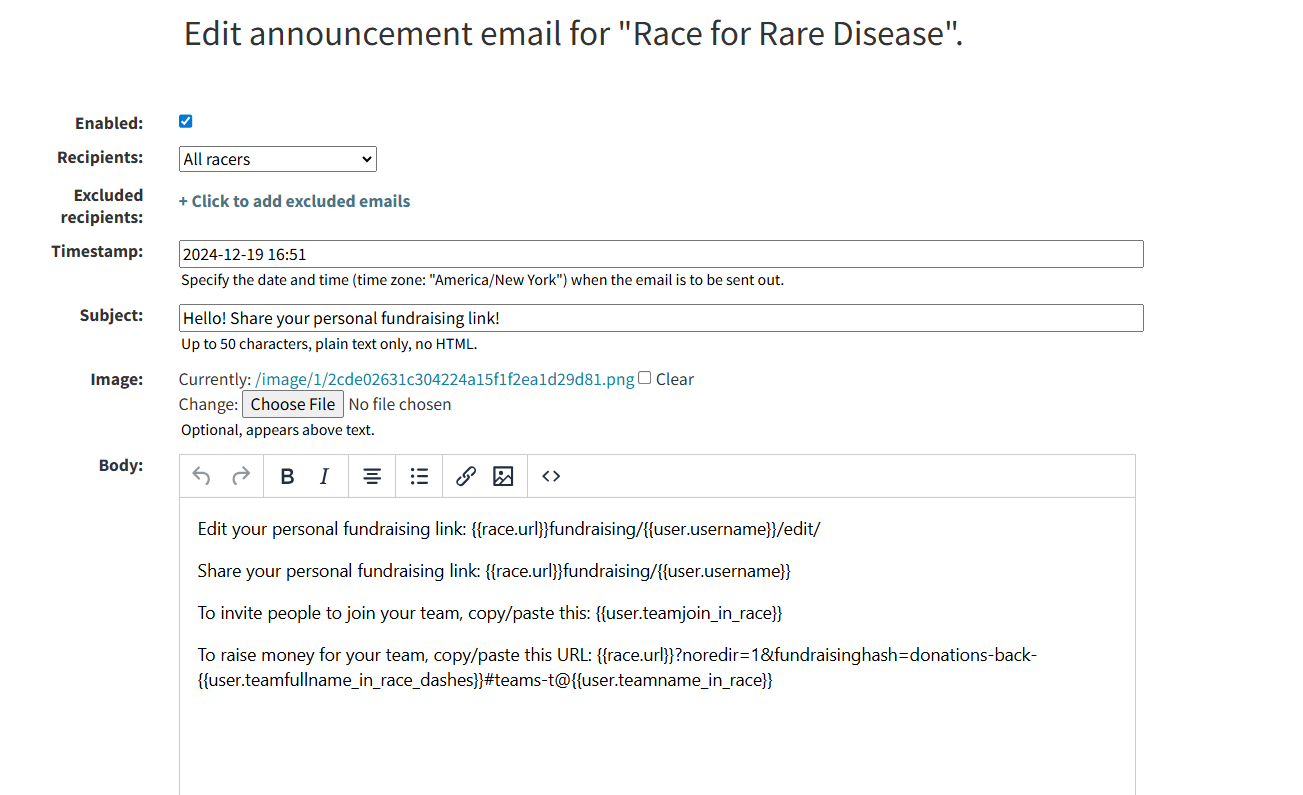Screen dimensions: 1303x795
Task: Click the fundraising link edit line in Body
Action: (x=508, y=529)
